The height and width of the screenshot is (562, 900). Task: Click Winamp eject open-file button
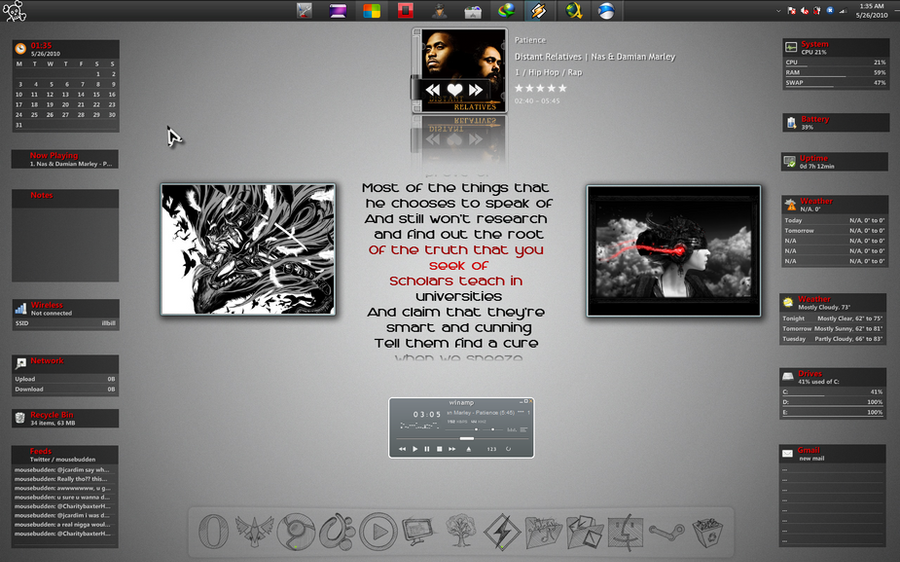pos(468,449)
